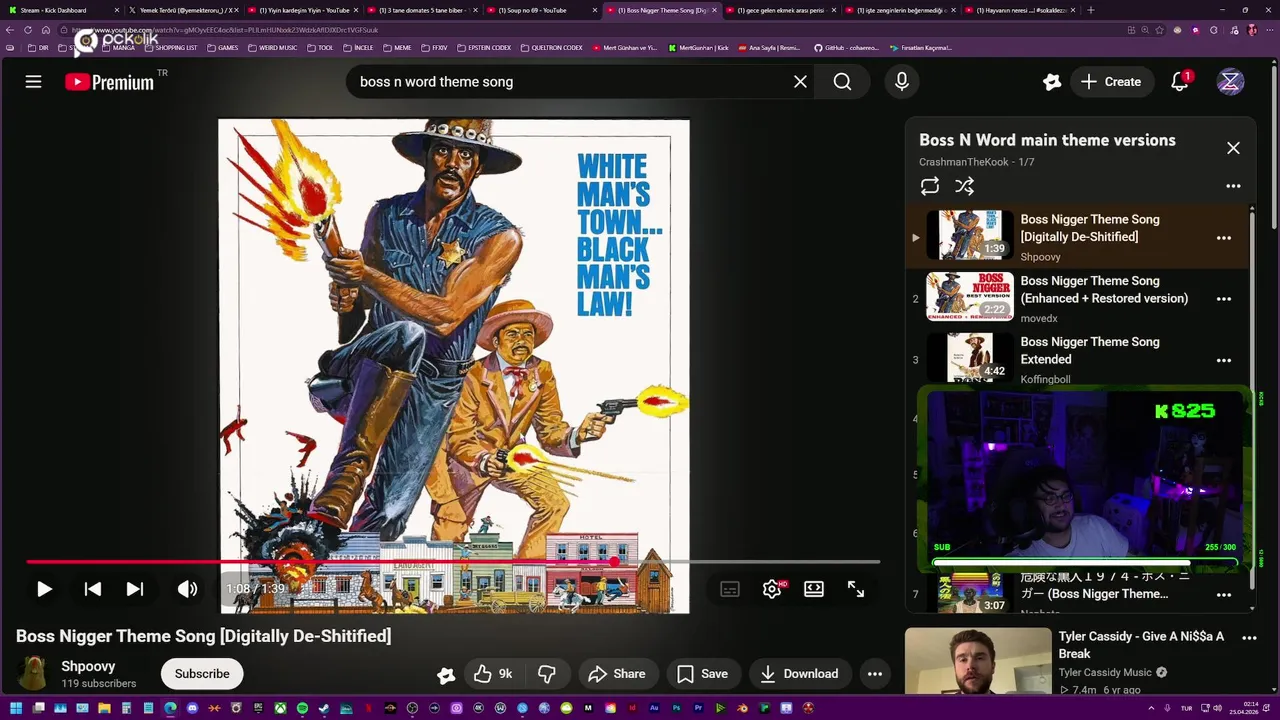Switch to the gece gelen ekmek arası browser tab
1280x720 pixels.
[x=780, y=10]
